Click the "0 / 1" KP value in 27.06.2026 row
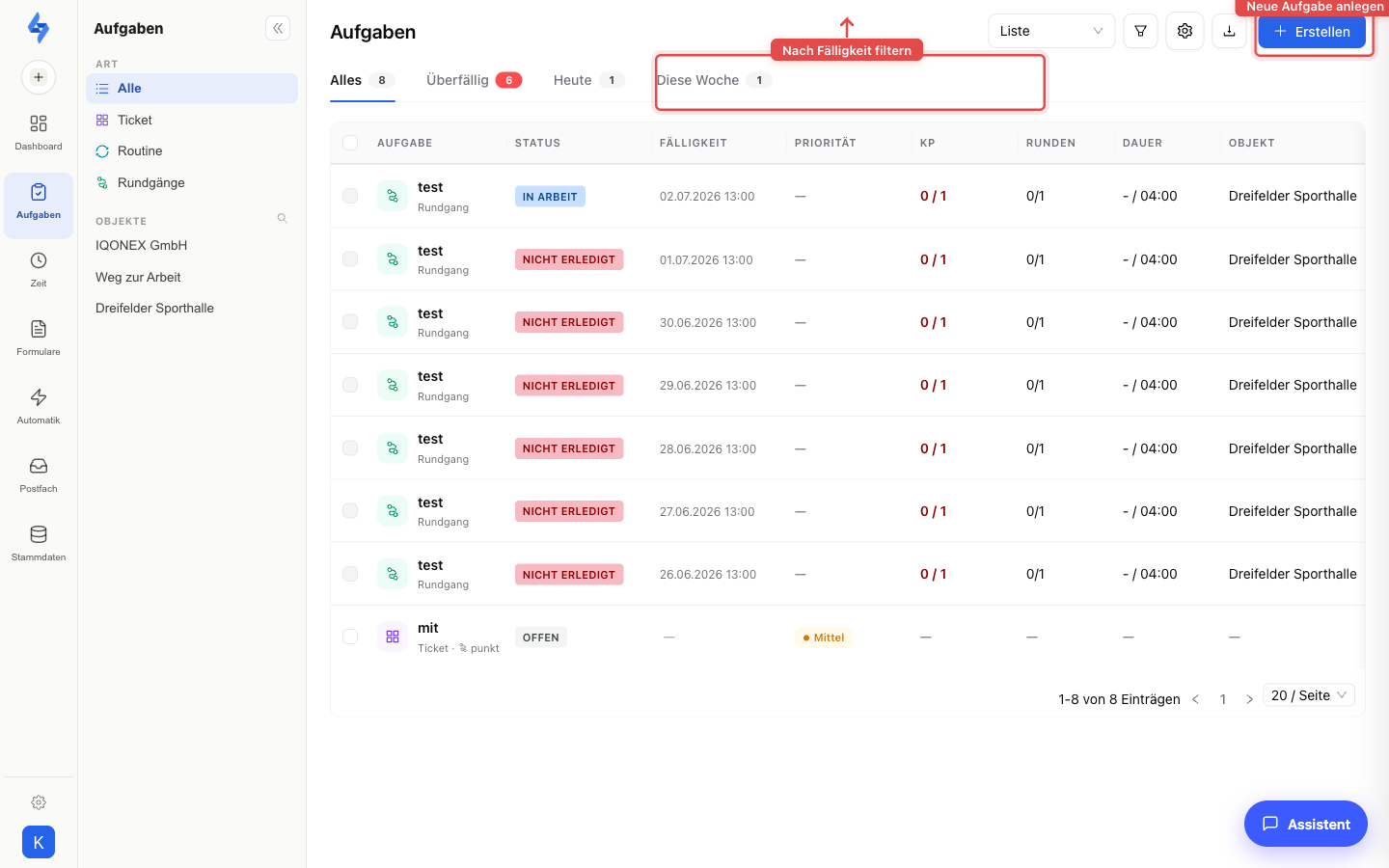The height and width of the screenshot is (868, 1389). coord(933,511)
